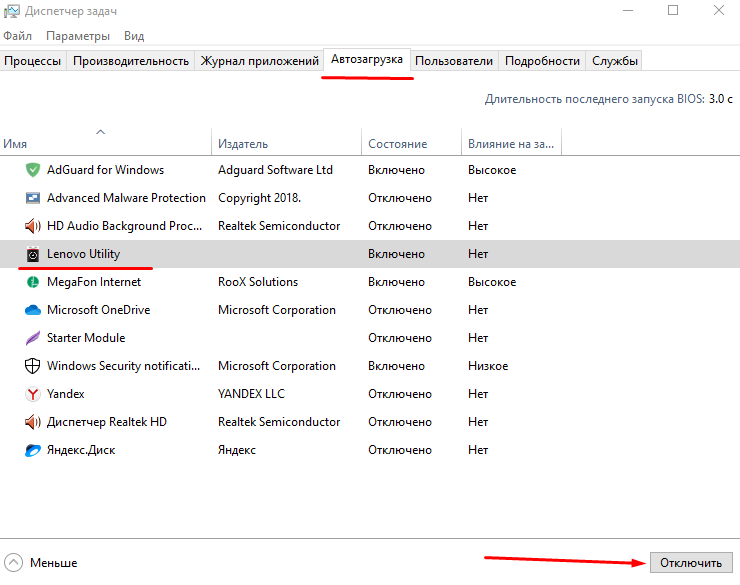Click the Яндекс publisher cell
The width and height of the screenshot is (740, 585).
pyautogui.click(x=236, y=450)
